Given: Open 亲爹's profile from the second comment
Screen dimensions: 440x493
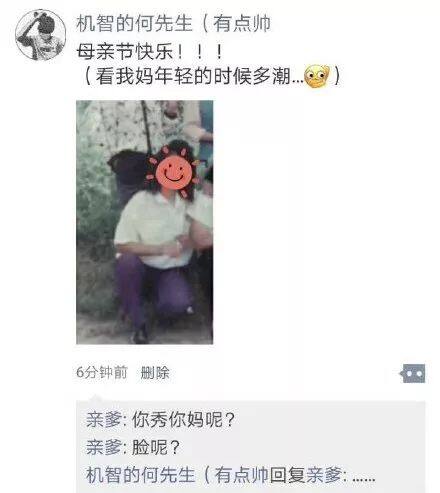Looking at the screenshot, I should [104, 447].
